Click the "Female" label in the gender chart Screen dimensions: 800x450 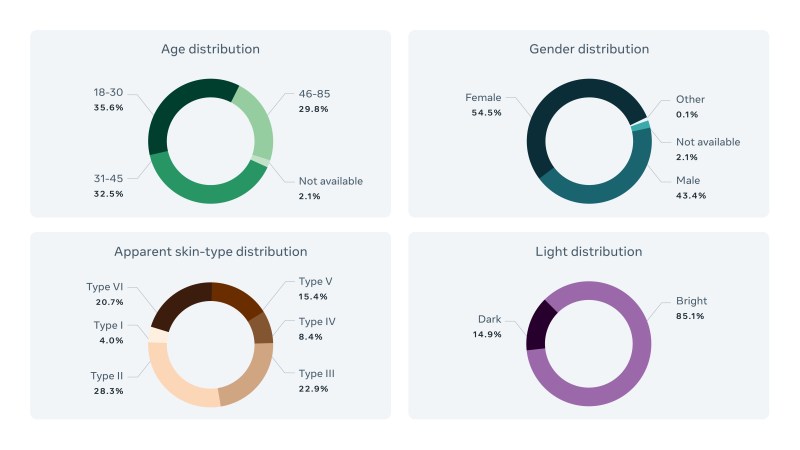[x=483, y=98]
